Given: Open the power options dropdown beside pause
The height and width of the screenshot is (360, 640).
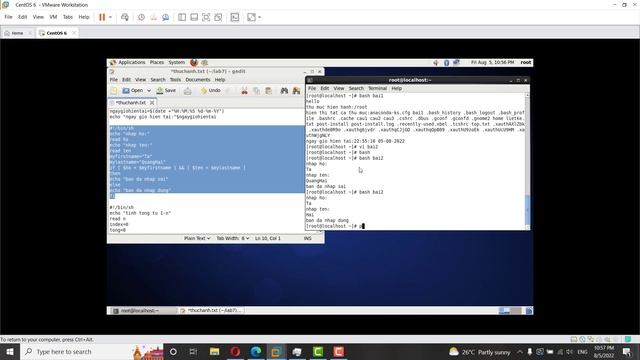Looking at the screenshot, I should (110, 17).
